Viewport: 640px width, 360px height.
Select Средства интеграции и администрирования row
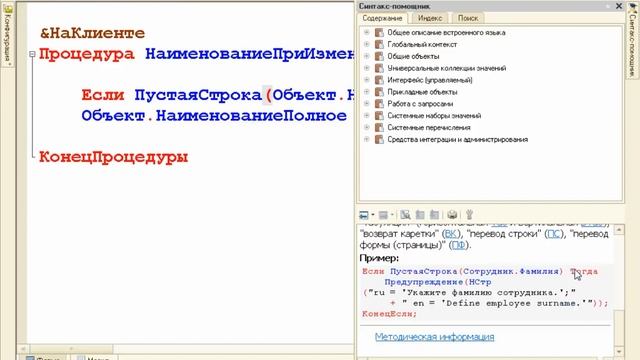(458, 139)
